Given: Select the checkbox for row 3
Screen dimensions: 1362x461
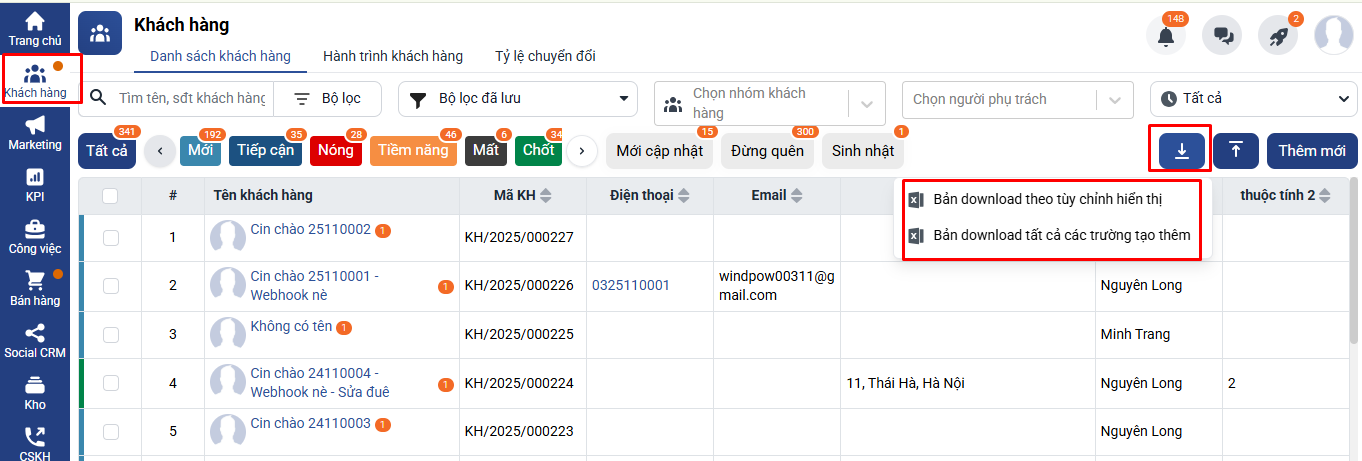Looking at the screenshot, I should pos(110,334).
